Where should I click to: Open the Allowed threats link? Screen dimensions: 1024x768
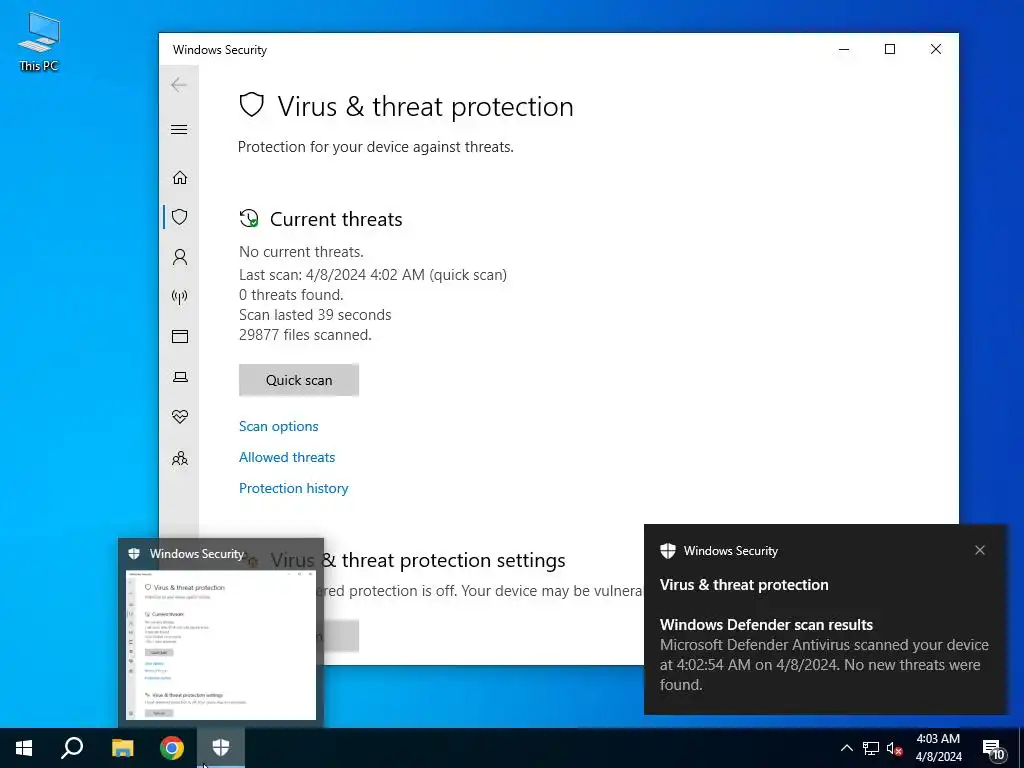(x=287, y=457)
